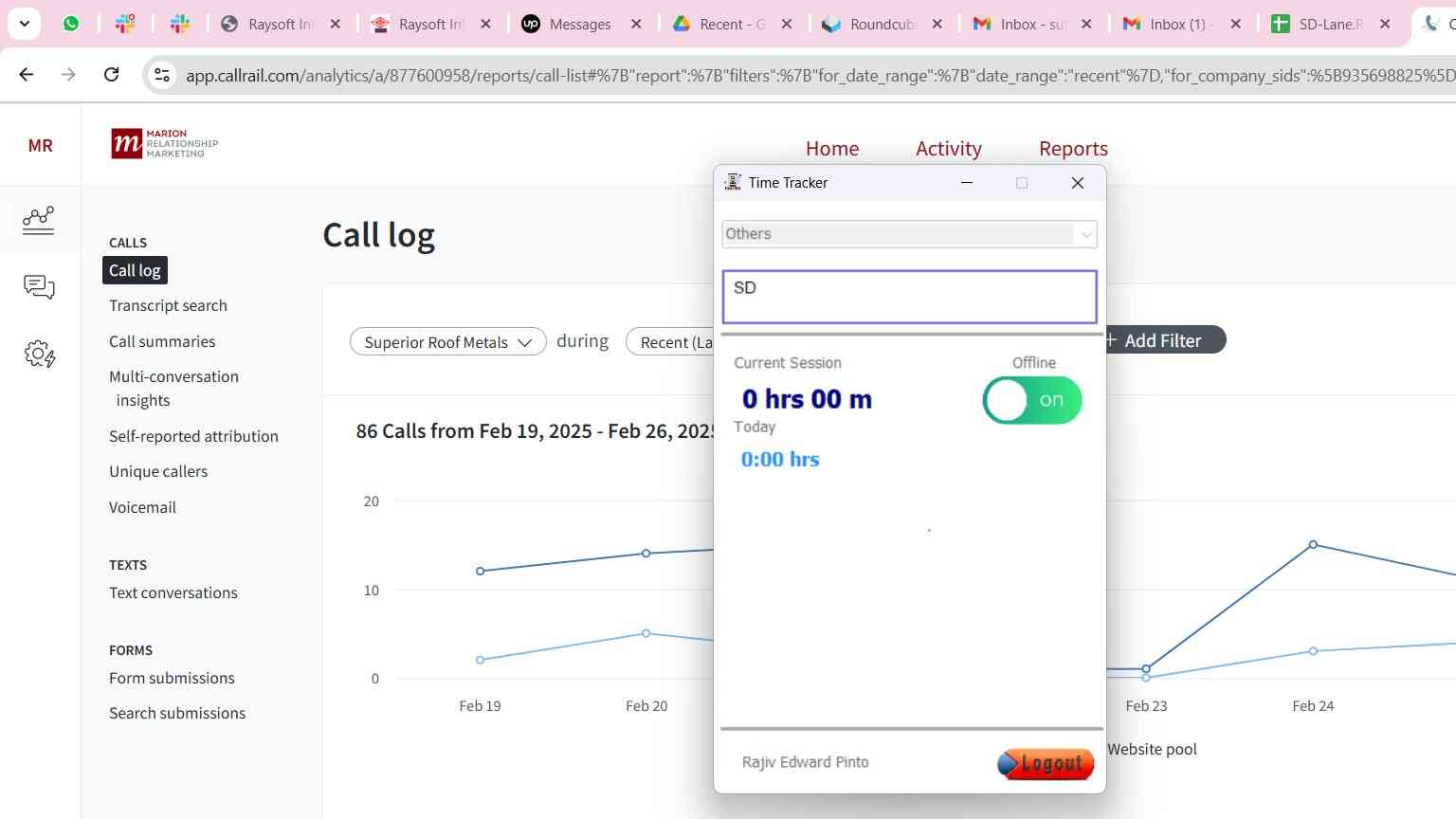Click the SD text field in Time Tracker
The image size is (1456, 819).
tap(909, 297)
